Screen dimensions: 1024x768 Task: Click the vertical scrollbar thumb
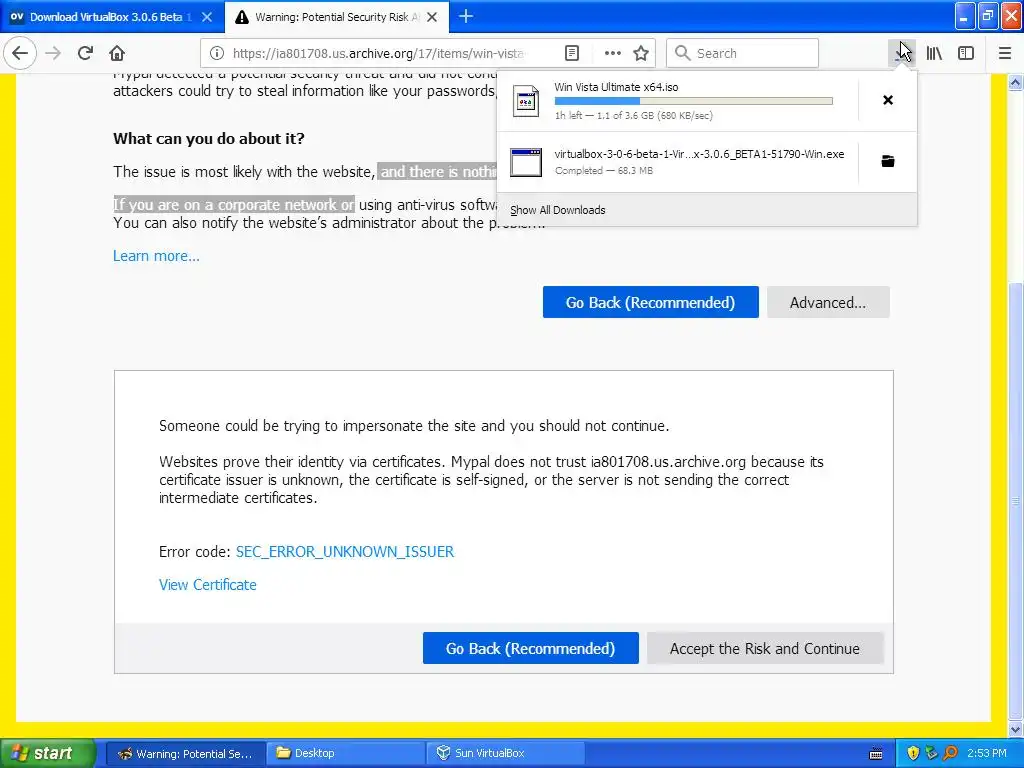1016,501
